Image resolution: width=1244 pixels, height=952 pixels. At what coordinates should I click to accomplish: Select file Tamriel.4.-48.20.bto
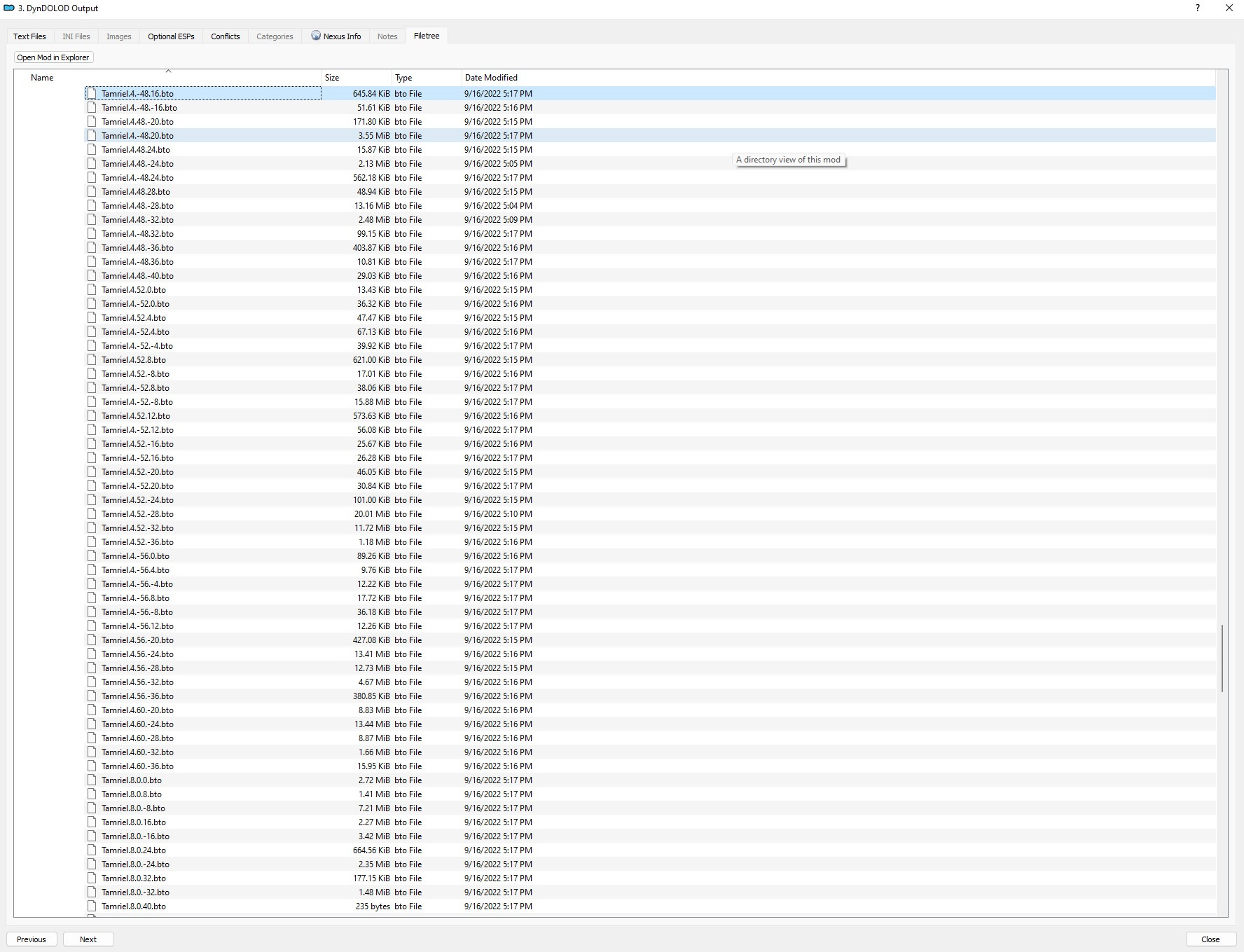click(137, 135)
